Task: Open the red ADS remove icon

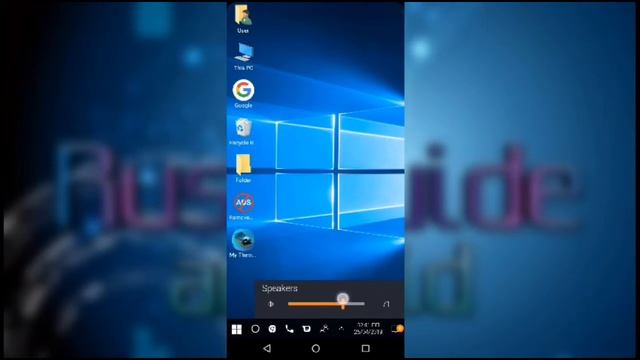Action: tap(243, 207)
